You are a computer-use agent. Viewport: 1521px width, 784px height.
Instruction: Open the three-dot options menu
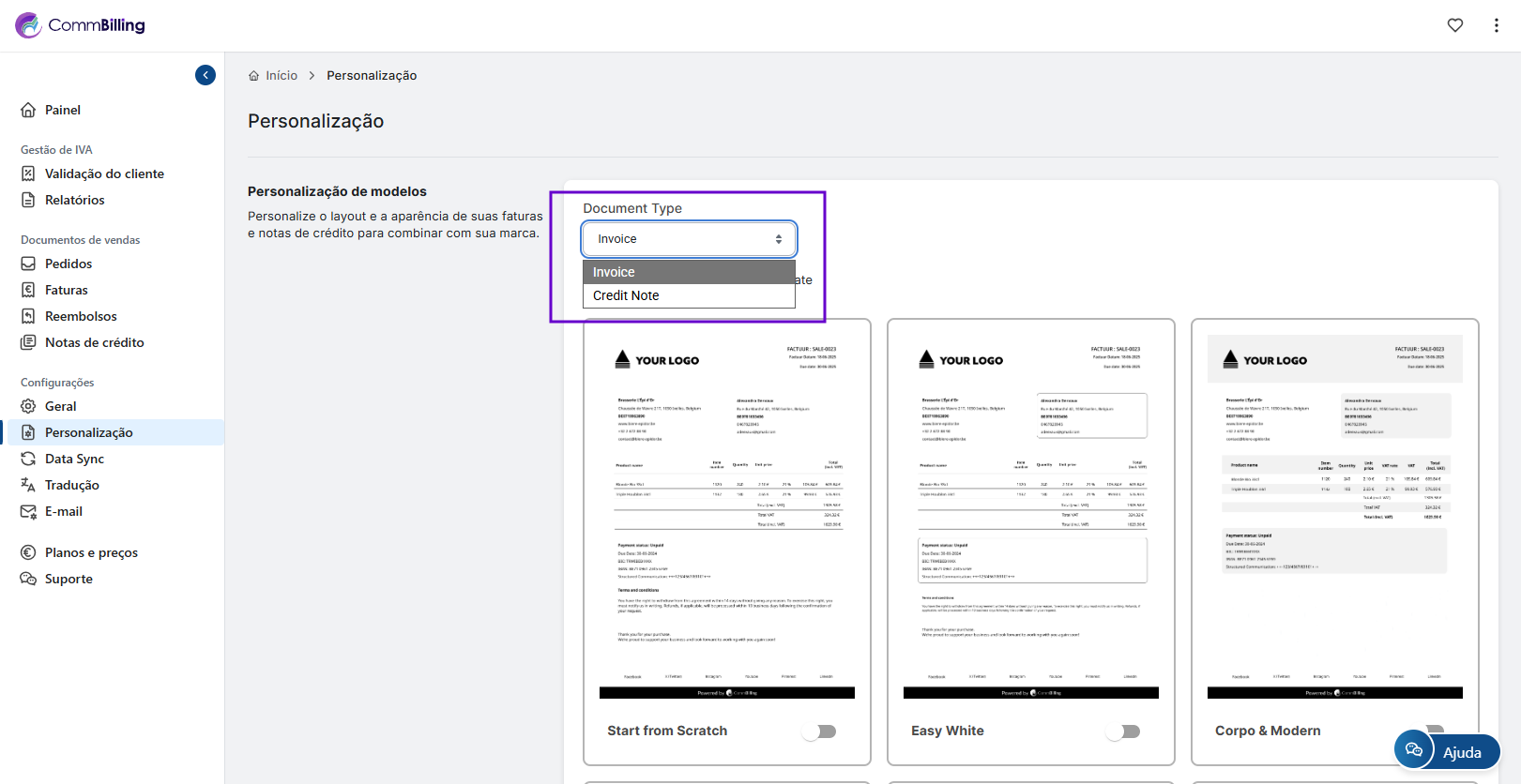click(x=1496, y=25)
